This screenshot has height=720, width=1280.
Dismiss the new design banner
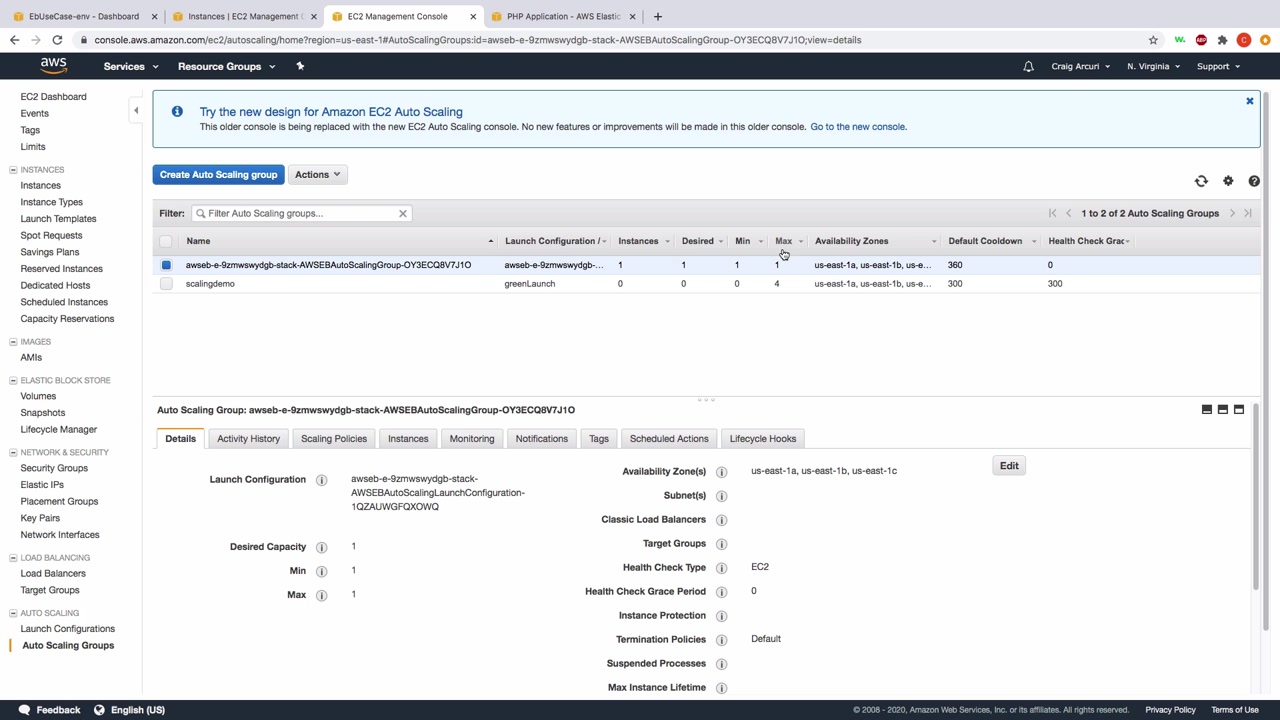1249,101
